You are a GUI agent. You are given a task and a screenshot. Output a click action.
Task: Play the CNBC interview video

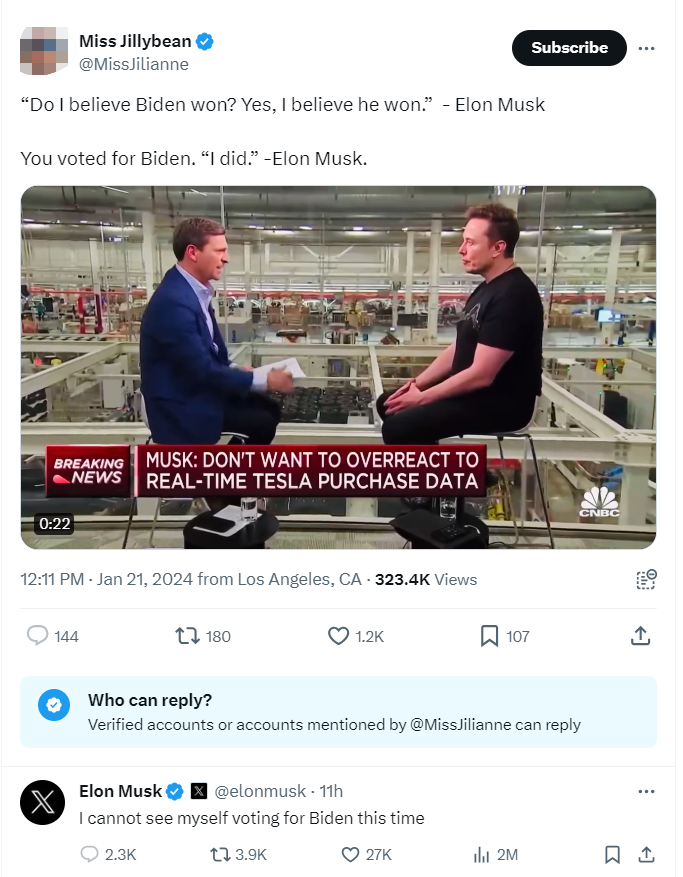pyautogui.click(x=338, y=367)
